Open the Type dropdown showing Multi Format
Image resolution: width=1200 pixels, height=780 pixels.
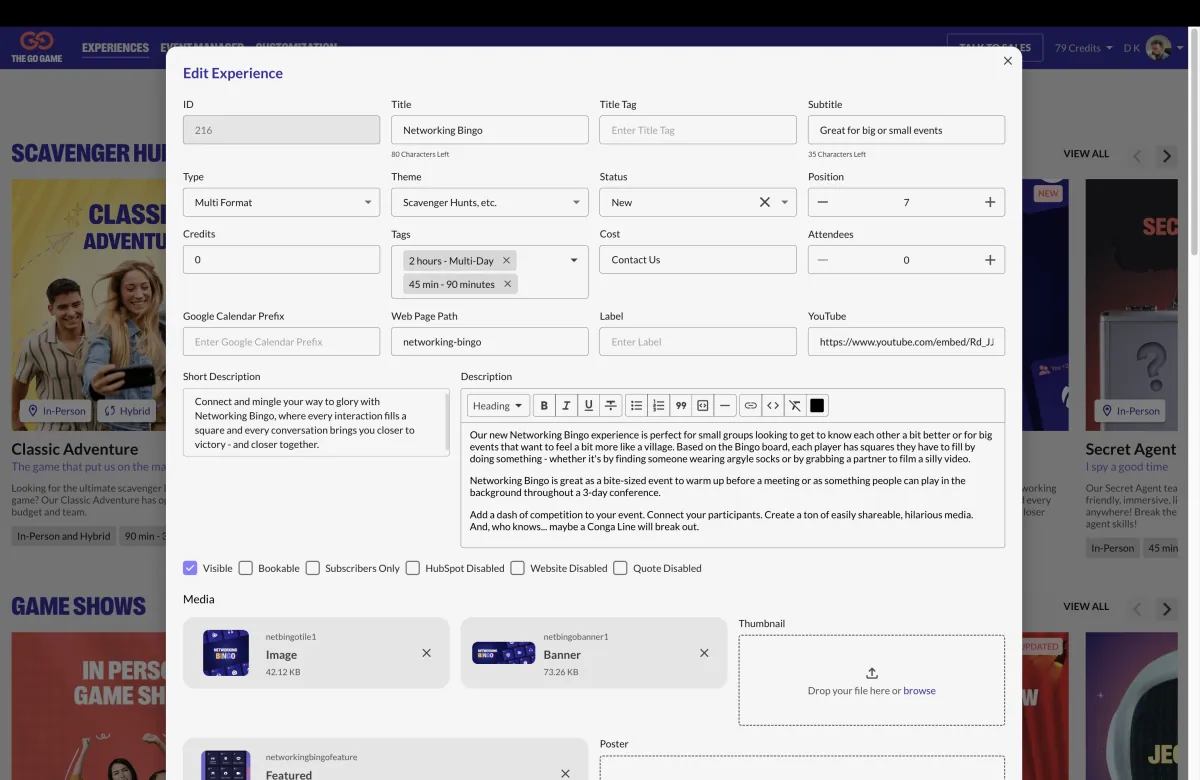coord(281,202)
